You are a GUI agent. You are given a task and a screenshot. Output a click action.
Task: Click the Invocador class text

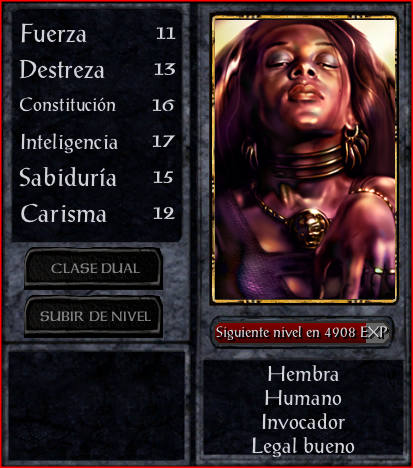pos(303,422)
